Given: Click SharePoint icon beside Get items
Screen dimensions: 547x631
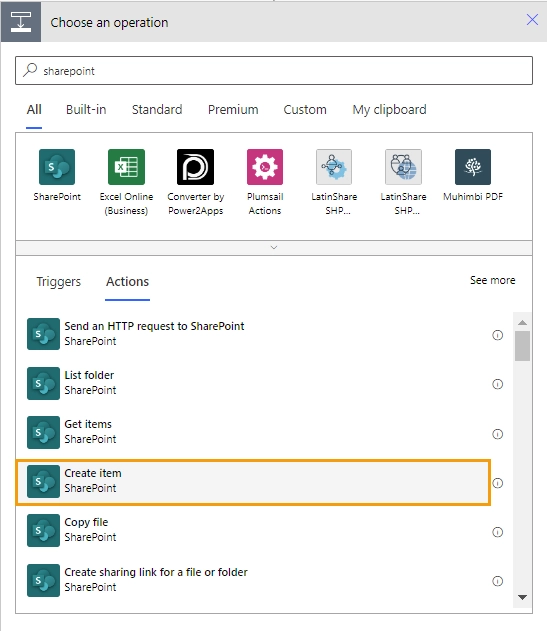Looking at the screenshot, I should pos(43,432).
